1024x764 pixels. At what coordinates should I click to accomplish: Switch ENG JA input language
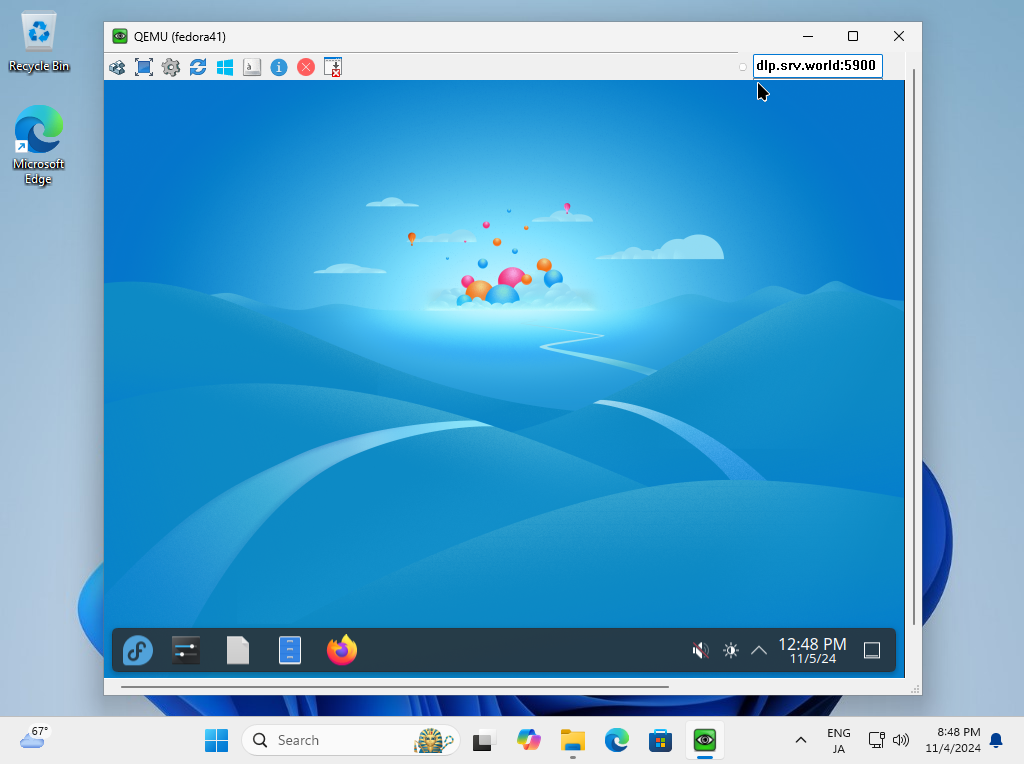tap(839, 740)
